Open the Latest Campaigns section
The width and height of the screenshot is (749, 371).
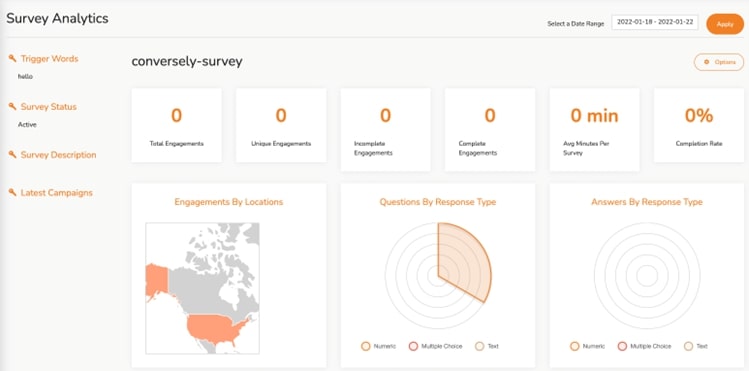tap(56, 193)
